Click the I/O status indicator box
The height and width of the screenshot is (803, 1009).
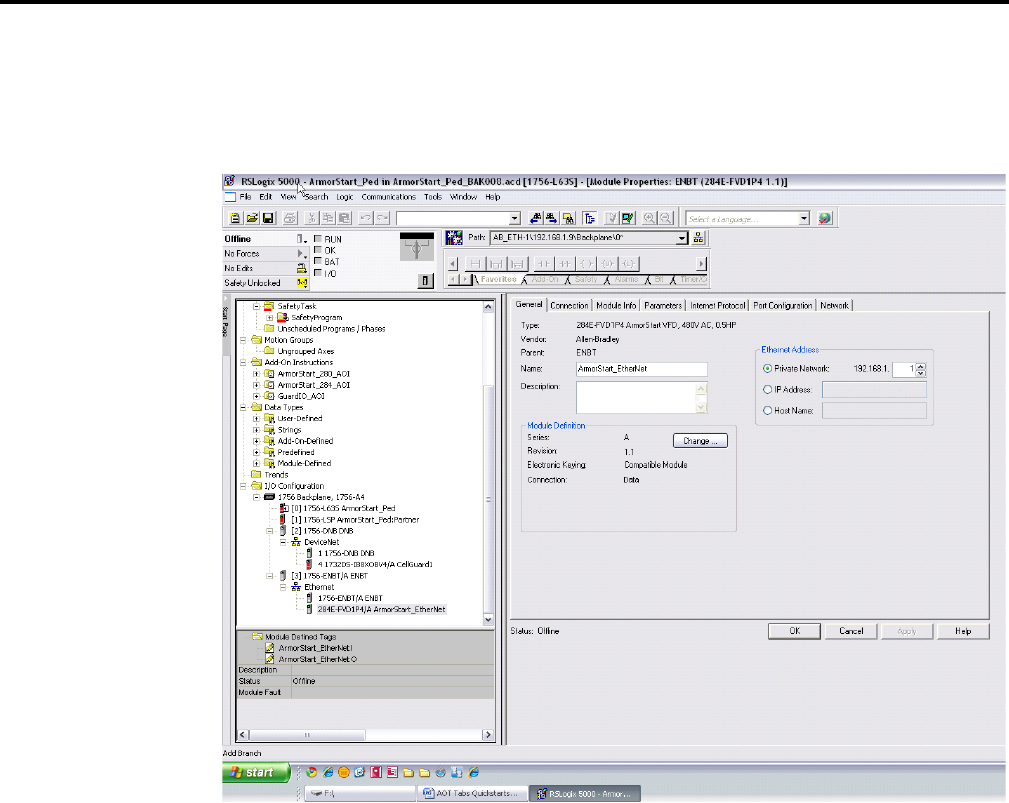[318, 273]
